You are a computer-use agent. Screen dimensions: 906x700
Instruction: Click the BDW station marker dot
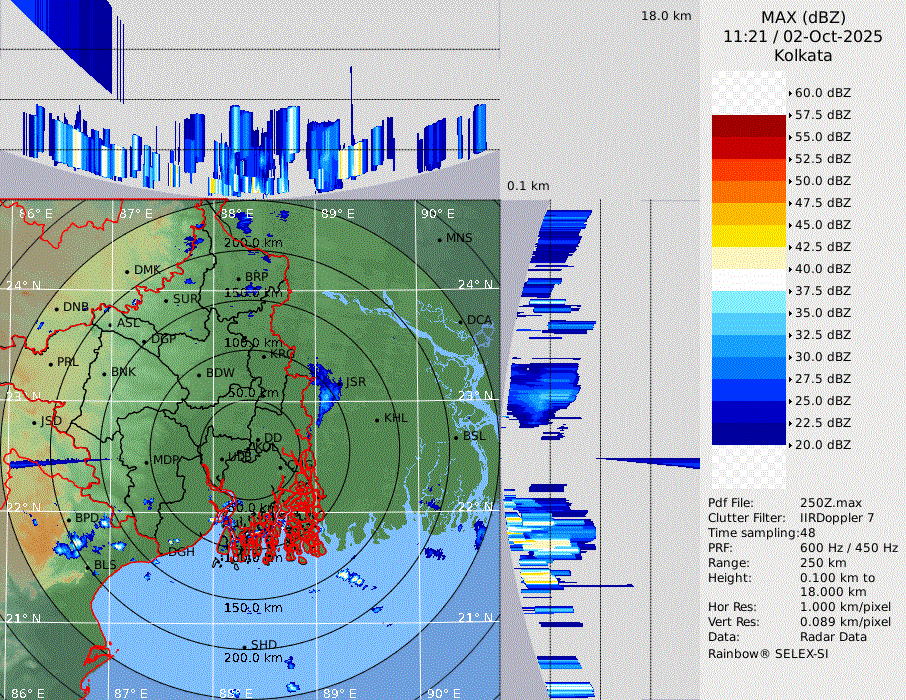[x=200, y=374]
